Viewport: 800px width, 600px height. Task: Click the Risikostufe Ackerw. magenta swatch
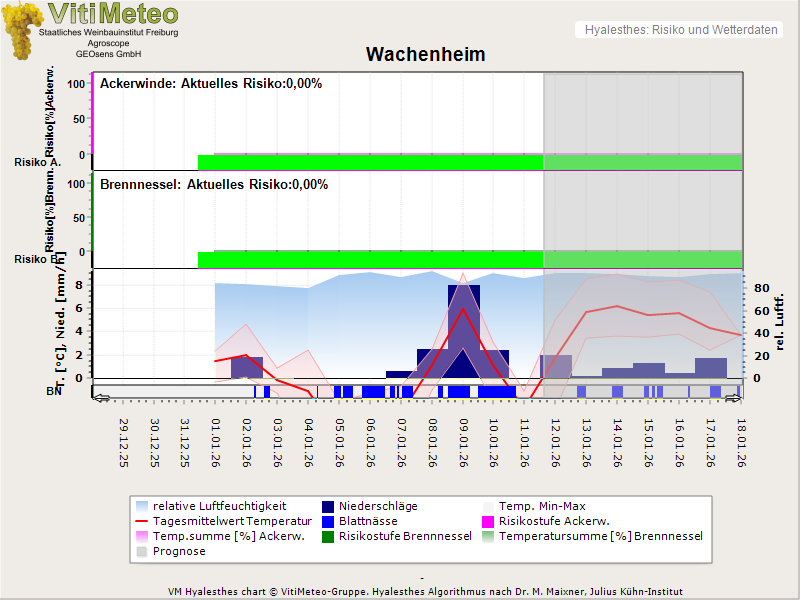pos(488,521)
